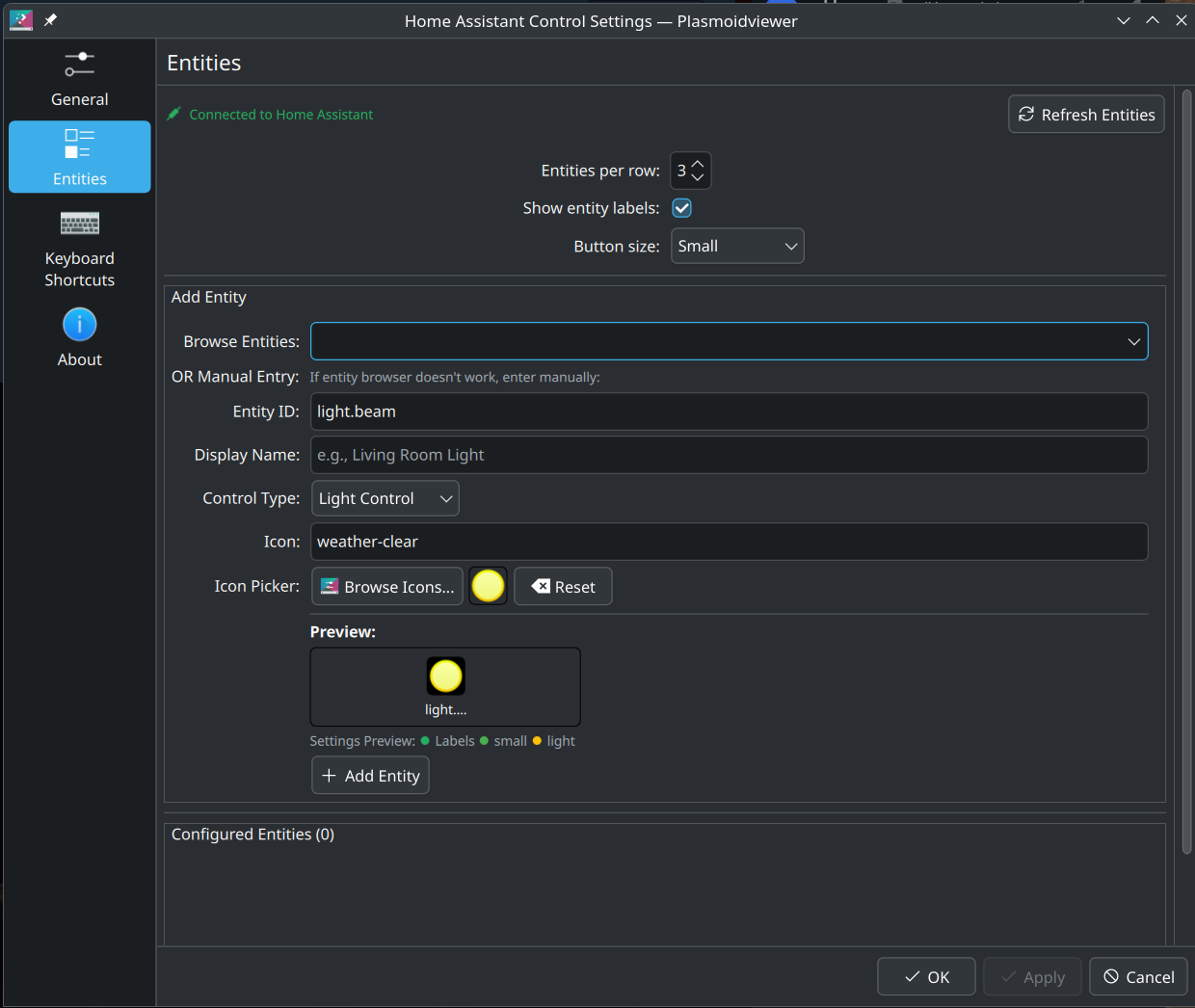Image resolution: width=1195 pixels, height=1008 pixels.
Task: Click the yellow icon color swatch
Action: pyautogui.click(x=488, y=586)
